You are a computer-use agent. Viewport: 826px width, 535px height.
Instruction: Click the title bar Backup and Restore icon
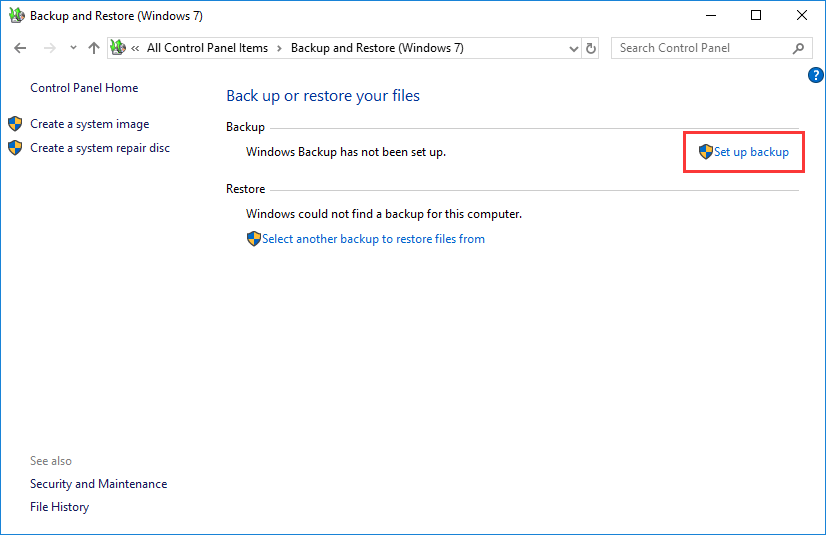pyautogui.click(x=17, y=15)
